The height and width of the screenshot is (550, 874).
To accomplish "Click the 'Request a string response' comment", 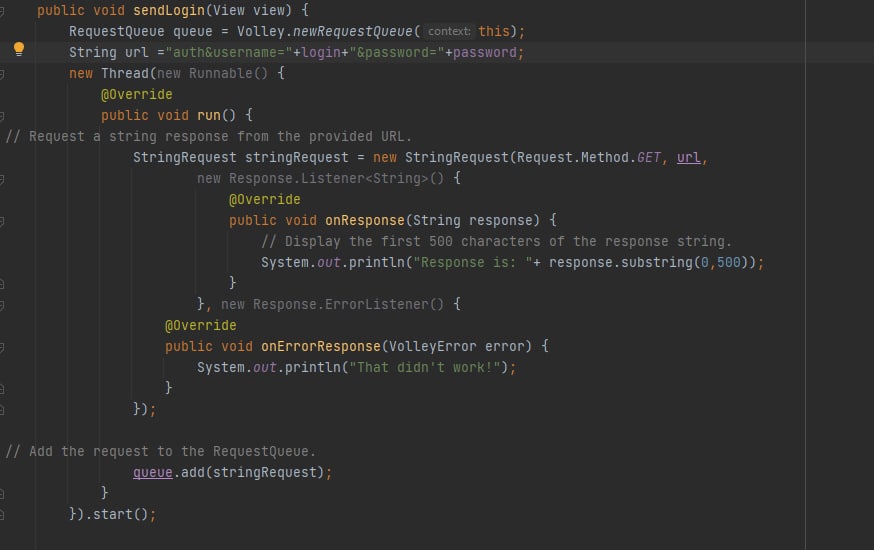I will pos(208,137).
